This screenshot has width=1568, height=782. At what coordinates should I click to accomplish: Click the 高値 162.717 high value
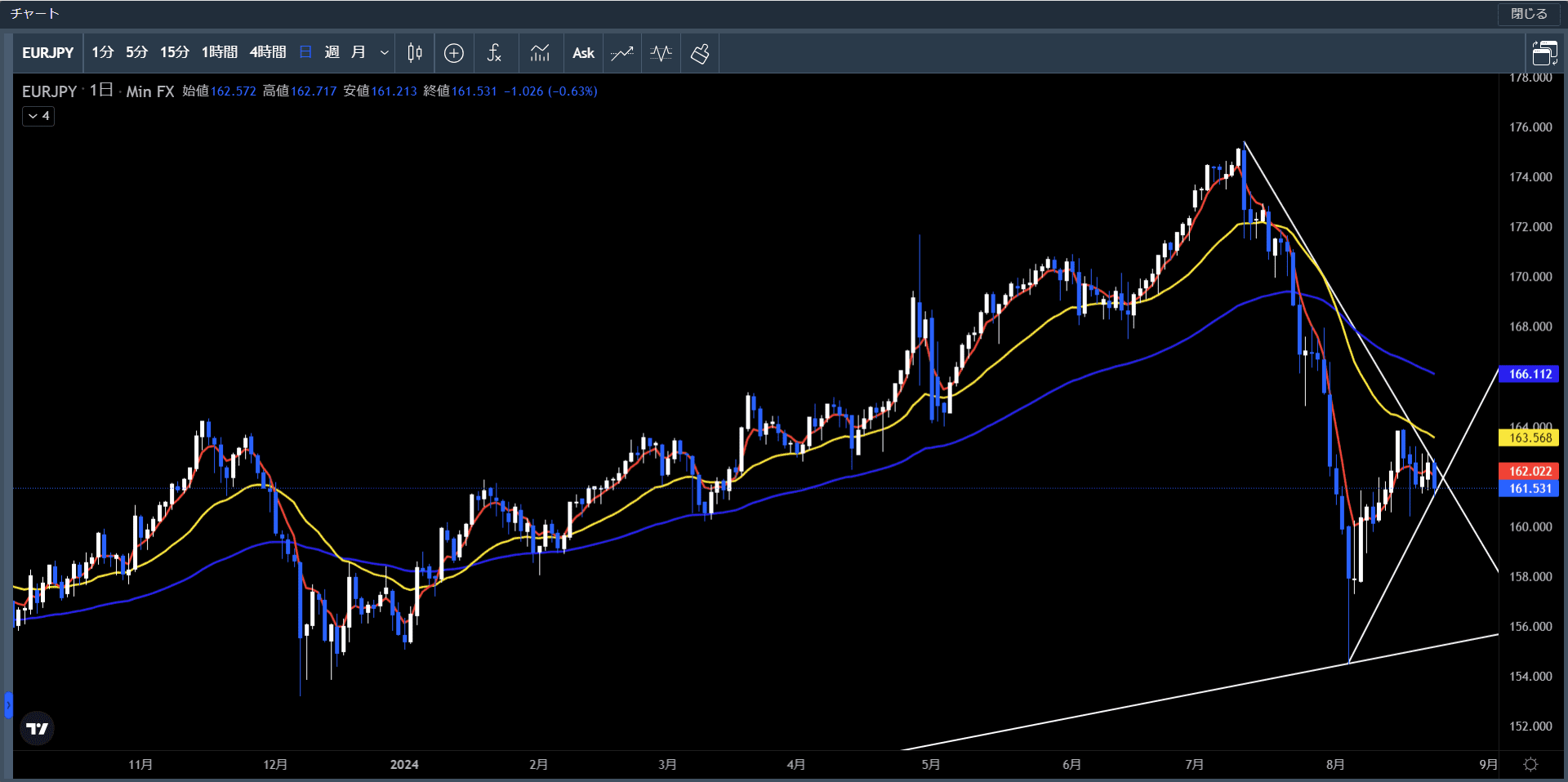pyautogui.click(x=300, y=91)
